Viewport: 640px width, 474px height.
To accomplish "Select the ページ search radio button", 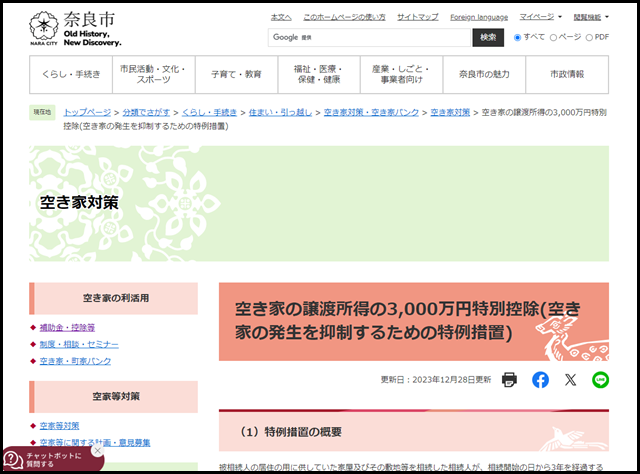I will coord(553,38).
